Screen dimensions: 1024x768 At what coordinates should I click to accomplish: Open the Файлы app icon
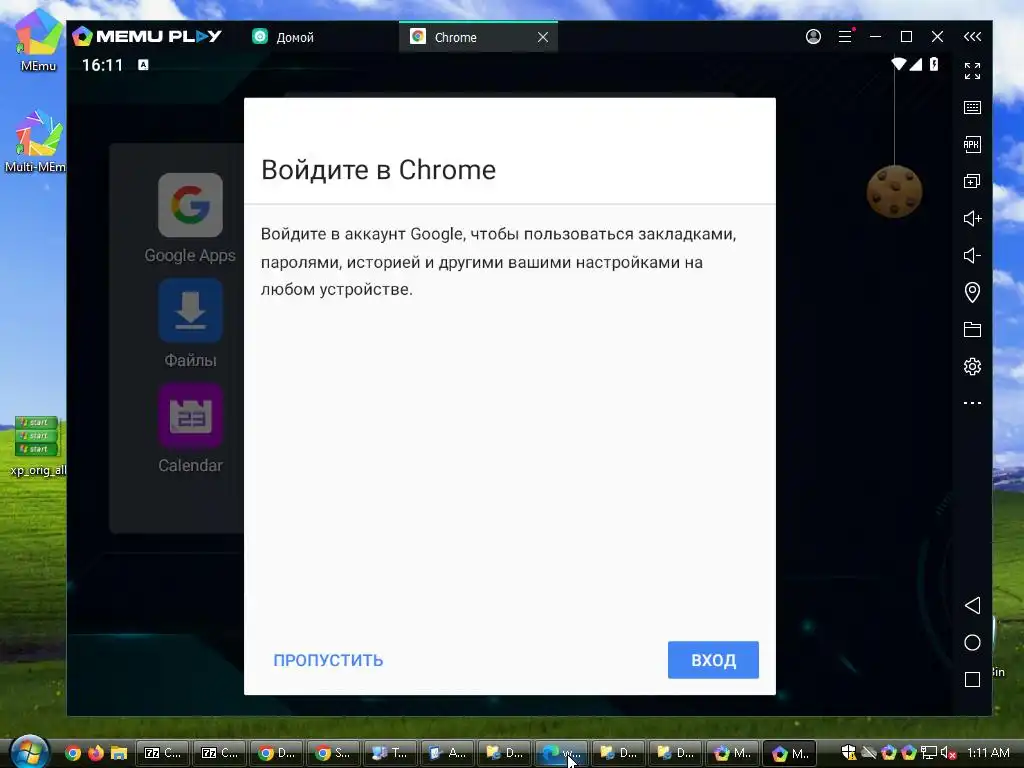coord(190,310)
